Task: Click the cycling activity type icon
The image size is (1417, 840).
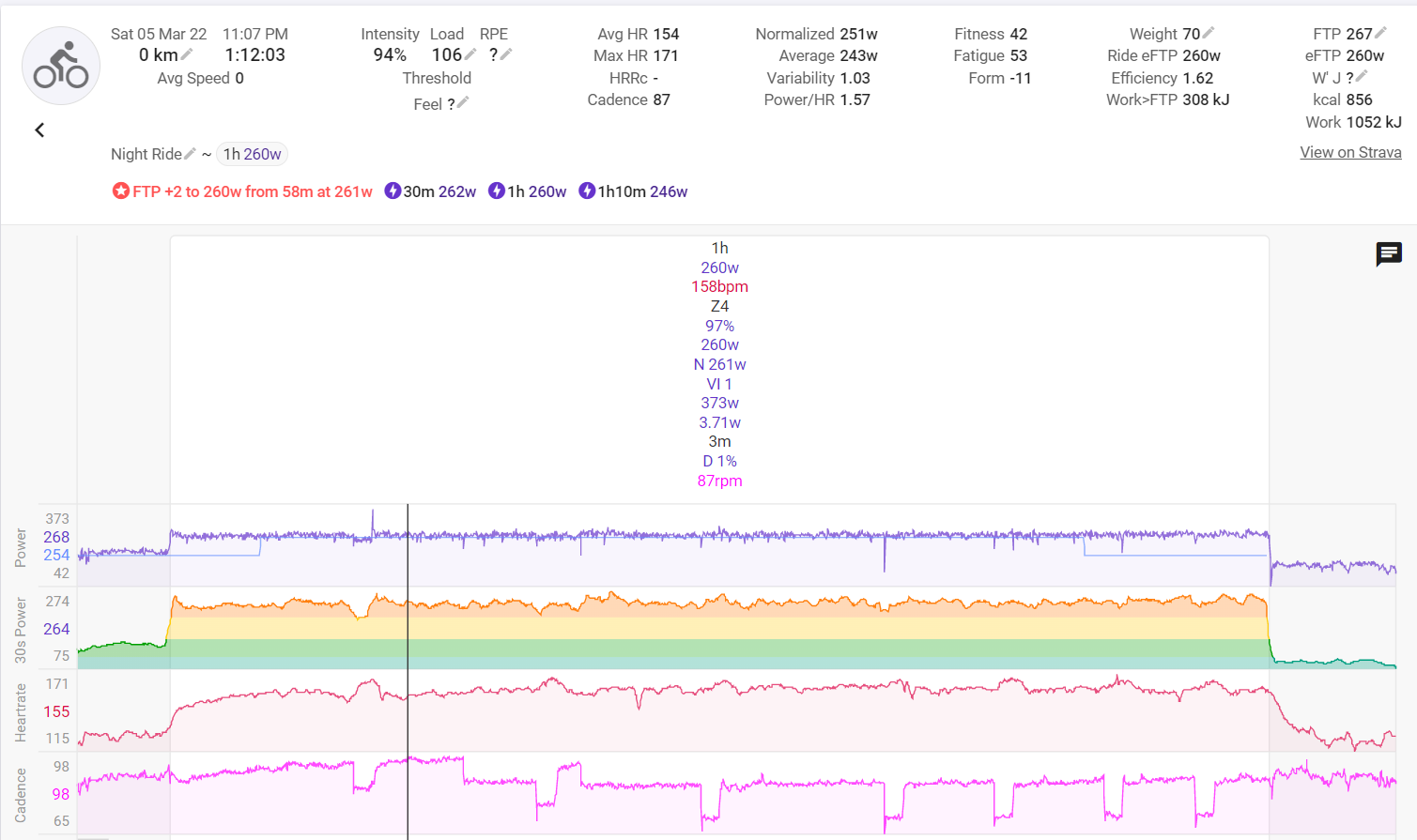Action: click(x=61, y=66)
